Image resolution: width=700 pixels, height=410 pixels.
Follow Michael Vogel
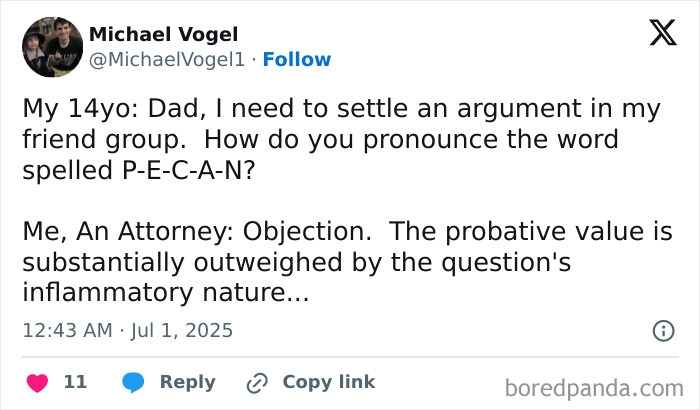tap(296, 60)
